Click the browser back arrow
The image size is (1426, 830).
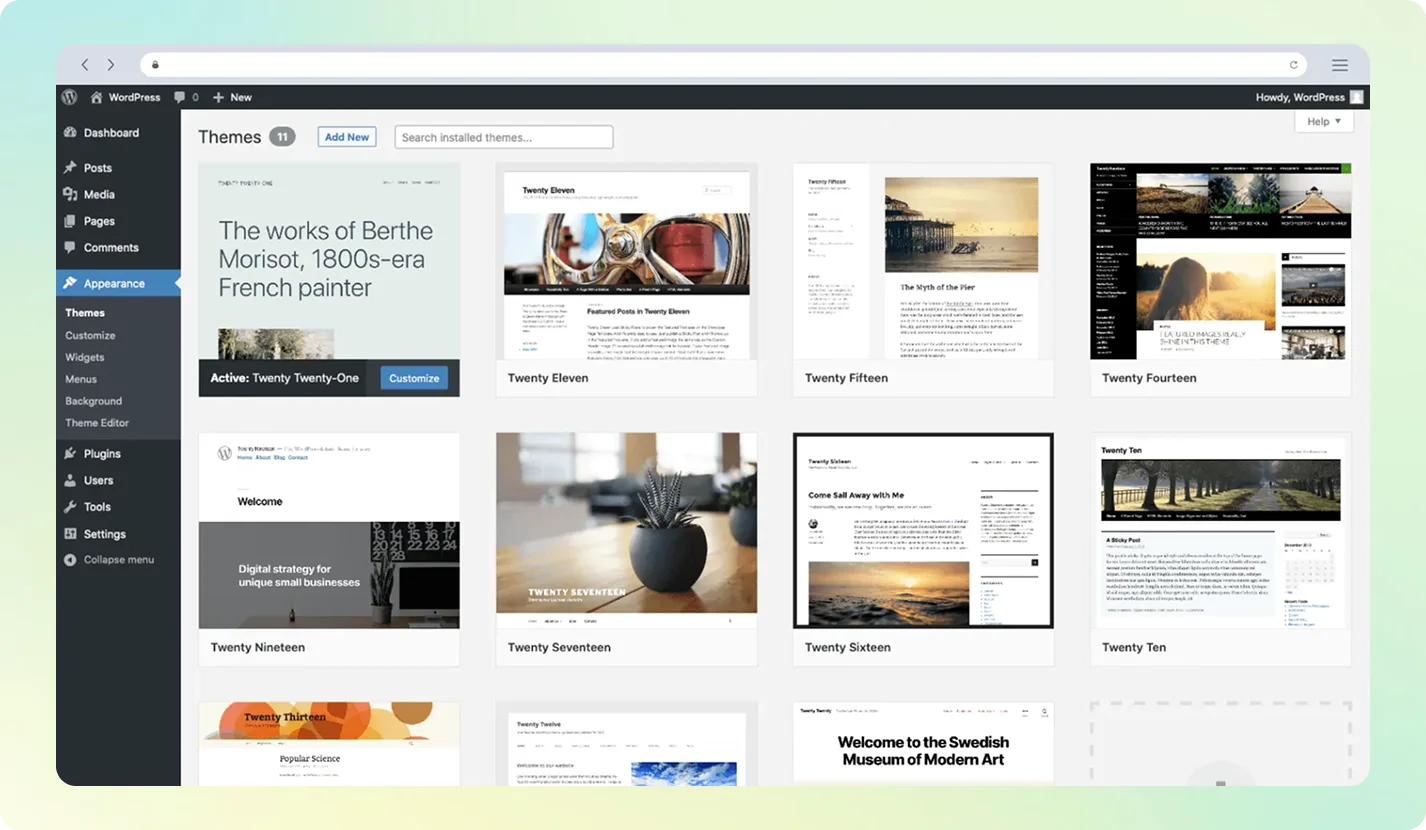85,65
